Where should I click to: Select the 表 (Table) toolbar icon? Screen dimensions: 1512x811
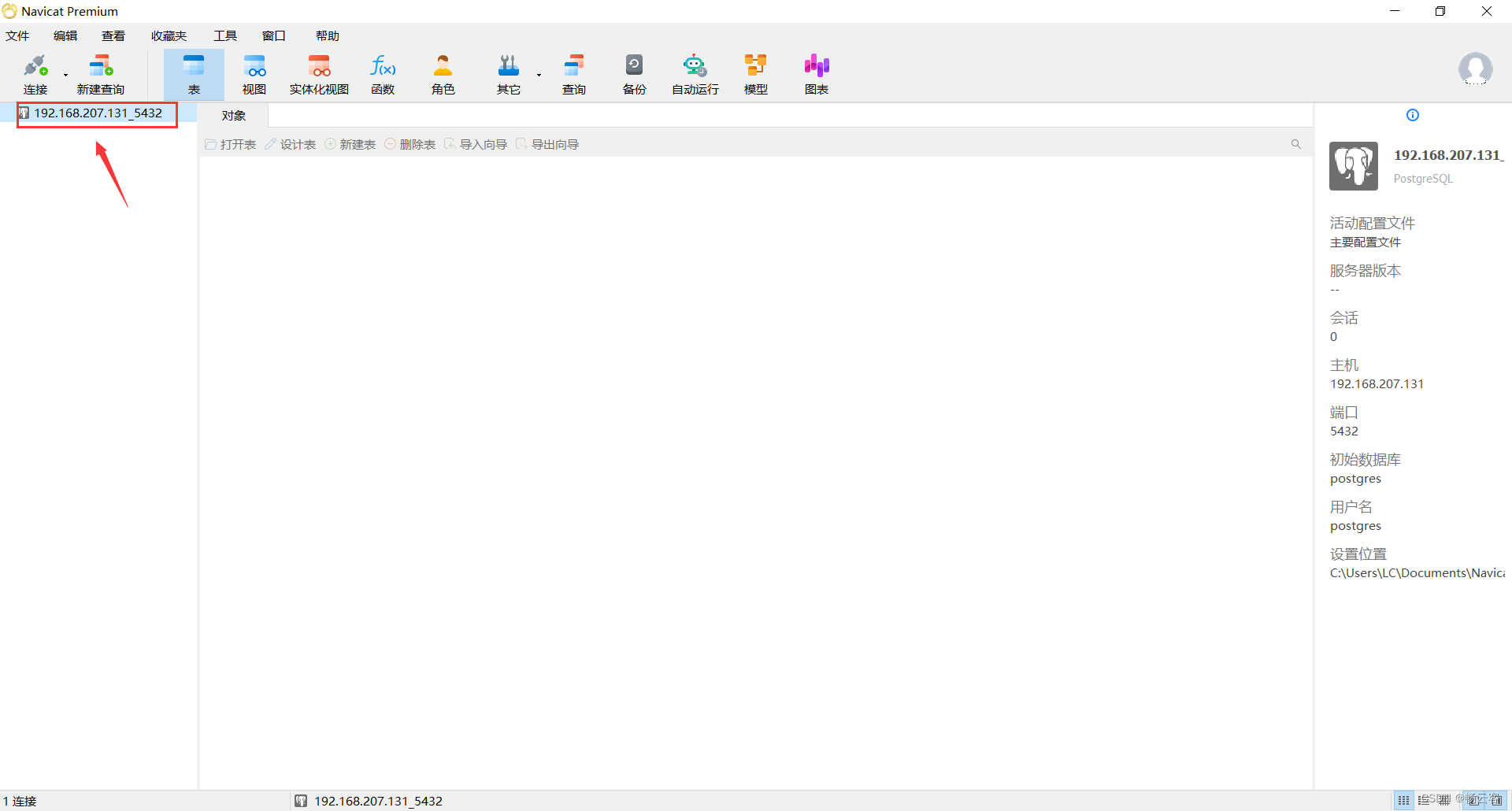click(194, 75)
